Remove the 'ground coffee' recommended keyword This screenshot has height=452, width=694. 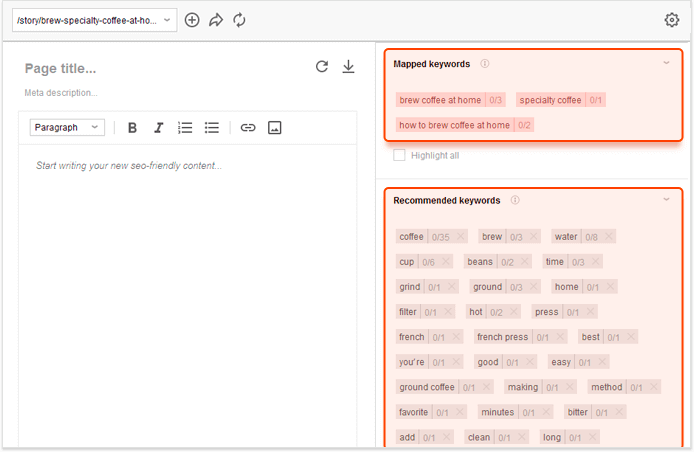click(x=486, y=387)
